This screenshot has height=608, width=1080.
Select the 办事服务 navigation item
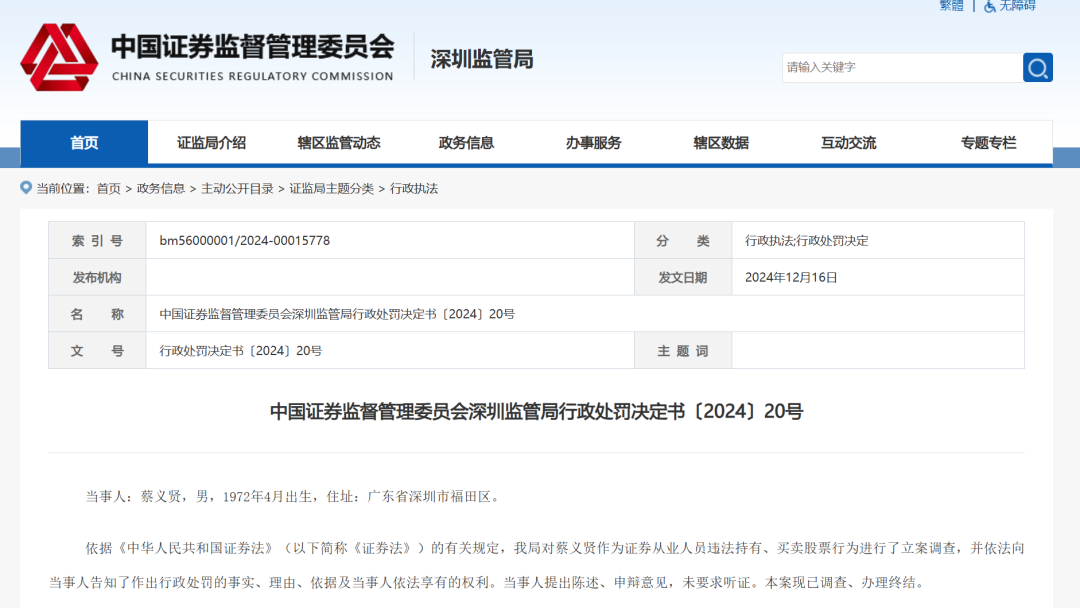(593, 143)
